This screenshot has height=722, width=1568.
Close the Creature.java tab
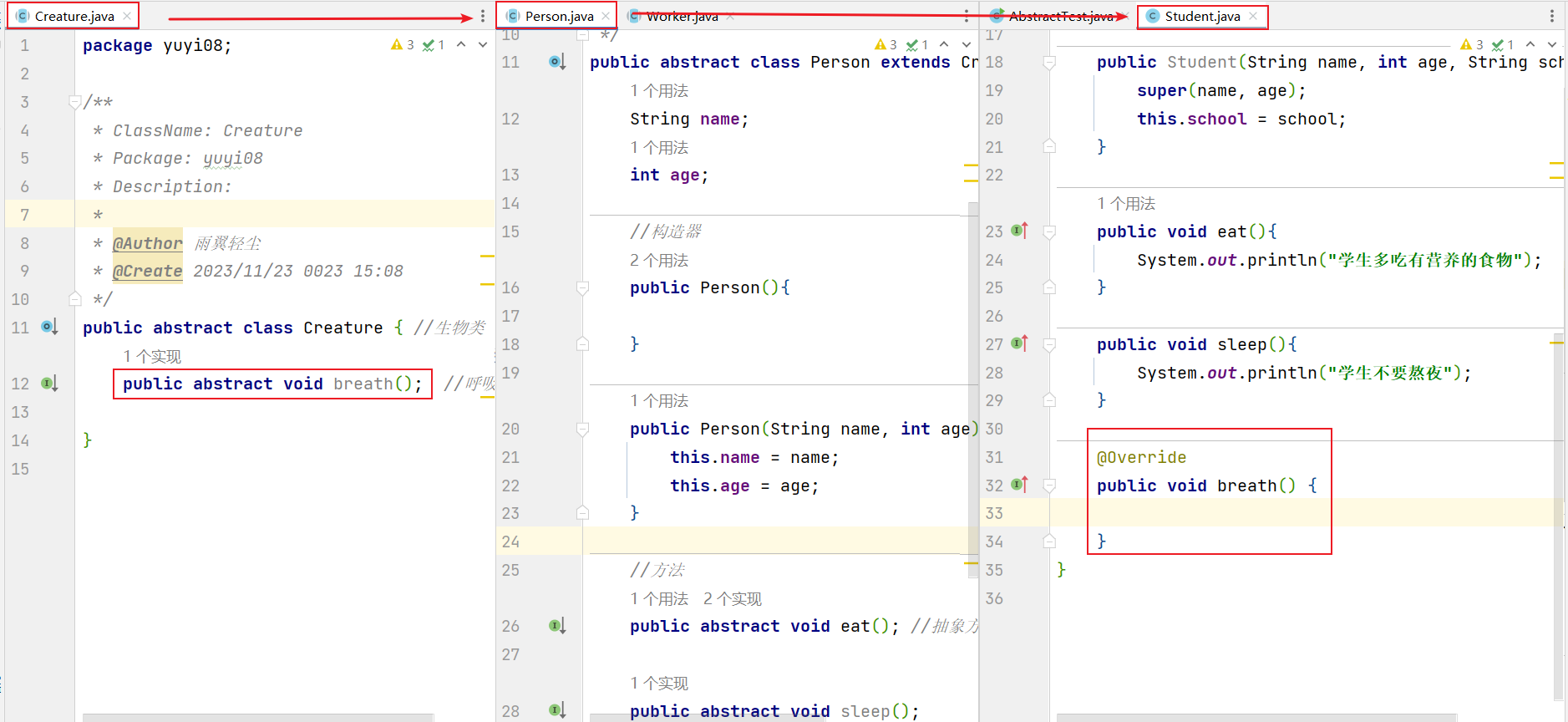click(x=127, y=16)
